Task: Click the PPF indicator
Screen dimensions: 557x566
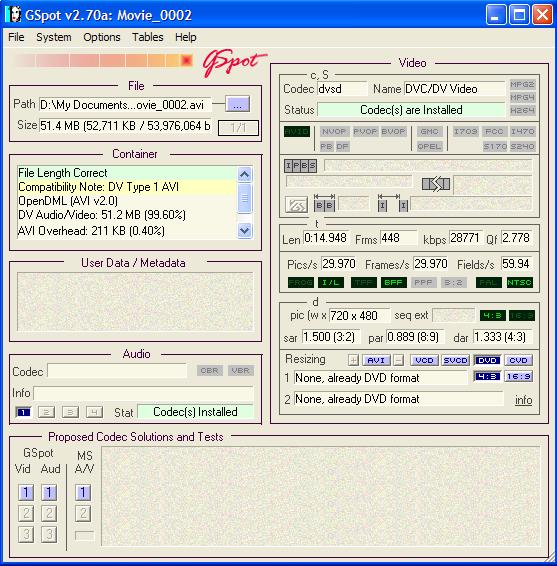Action: (x=423, y=282)
